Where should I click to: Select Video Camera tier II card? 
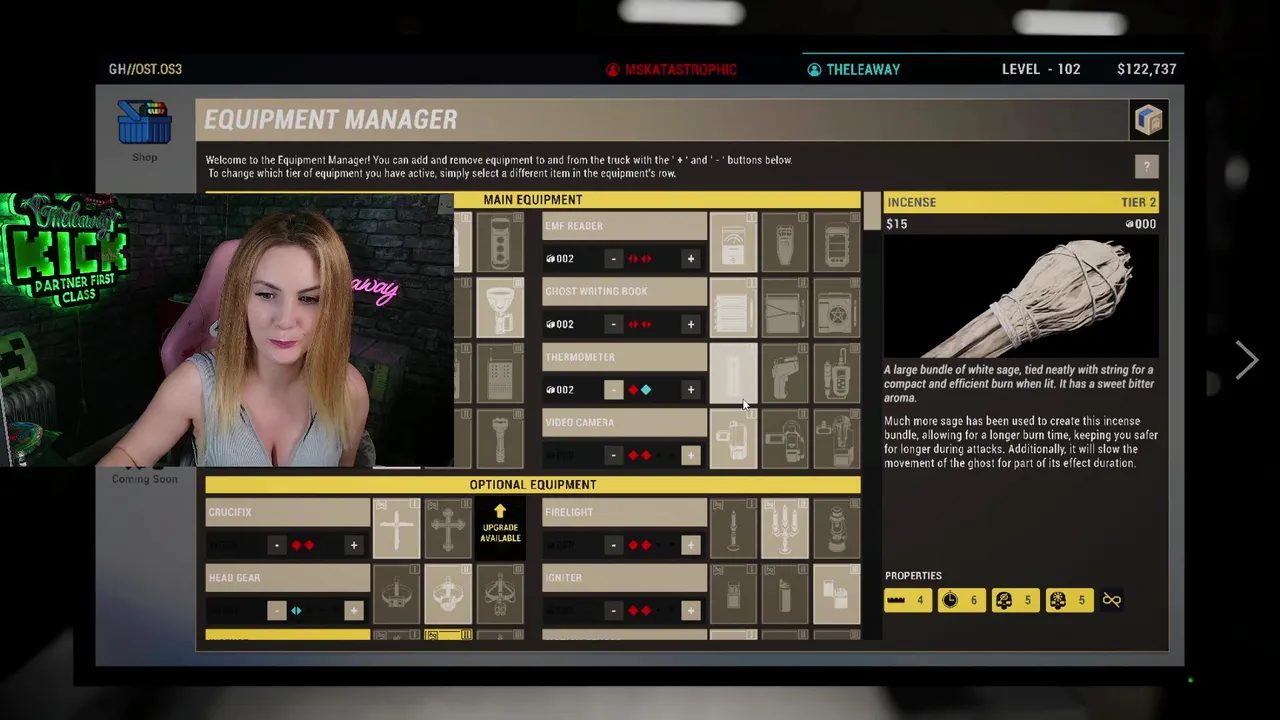click(785, 438)
